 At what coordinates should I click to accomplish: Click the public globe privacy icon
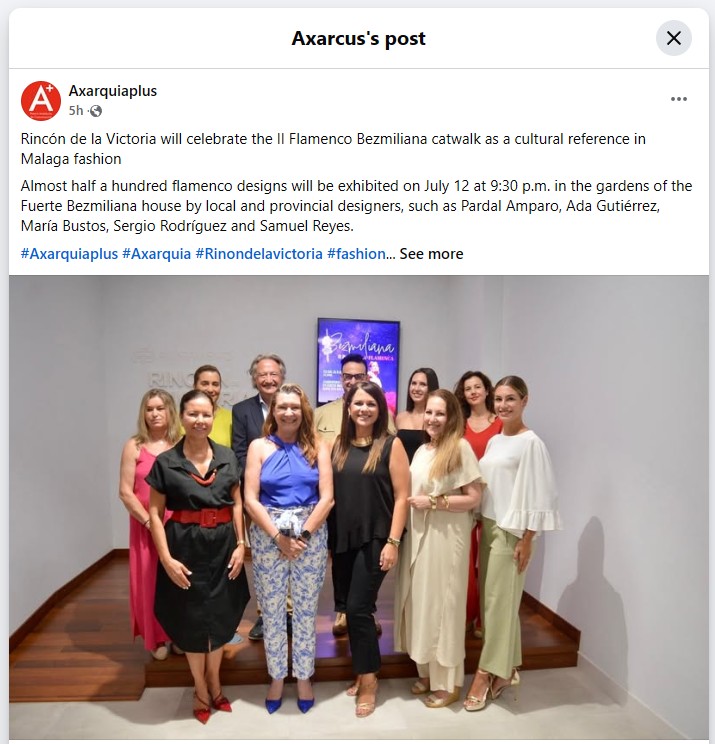(x=96, y=111)
